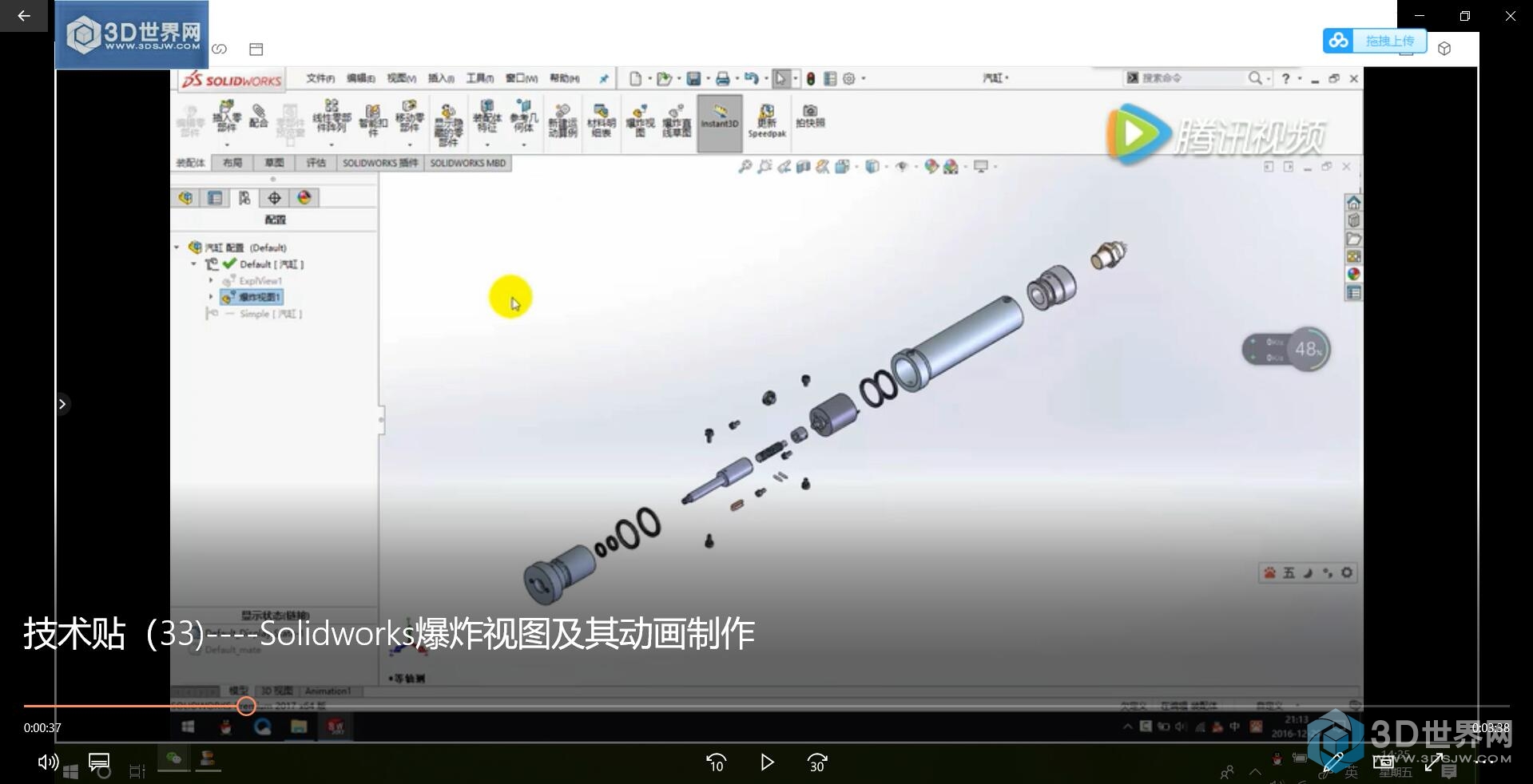Click the Appearances color wheel in task pane

(x=1353, y=274)
